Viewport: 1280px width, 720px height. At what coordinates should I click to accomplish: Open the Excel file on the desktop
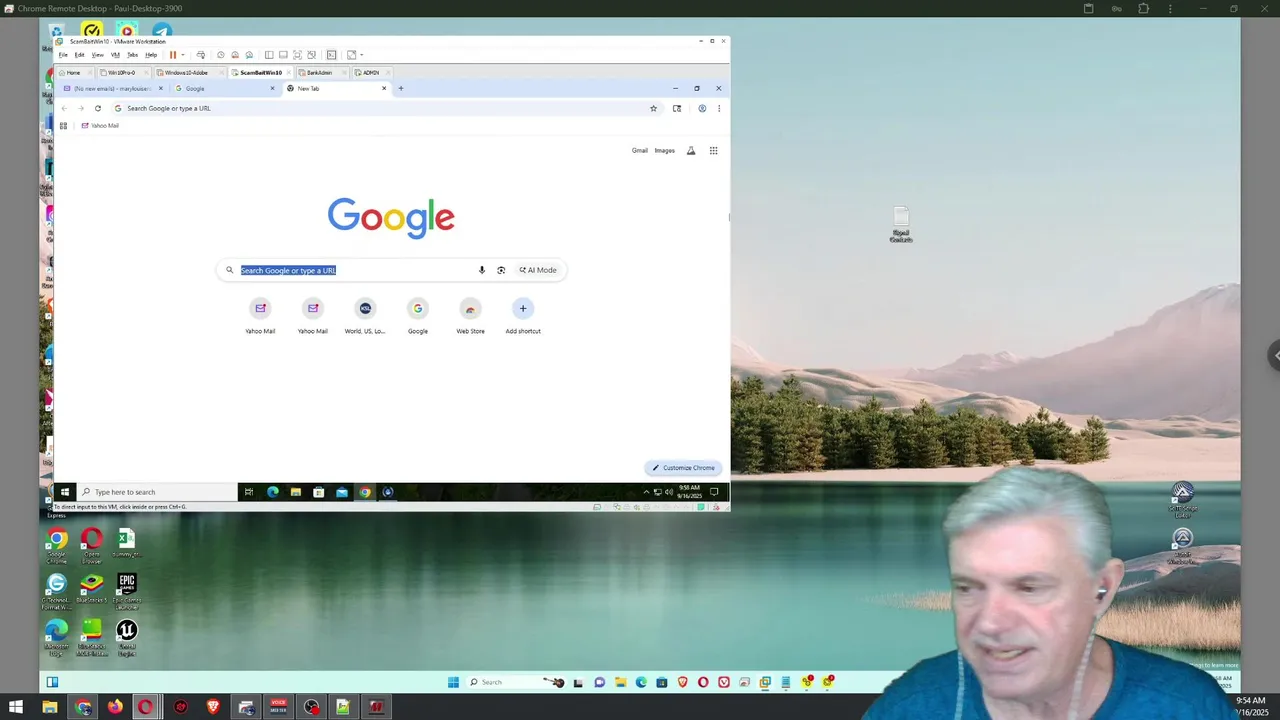pyautogui.click(x=126, y=543)
